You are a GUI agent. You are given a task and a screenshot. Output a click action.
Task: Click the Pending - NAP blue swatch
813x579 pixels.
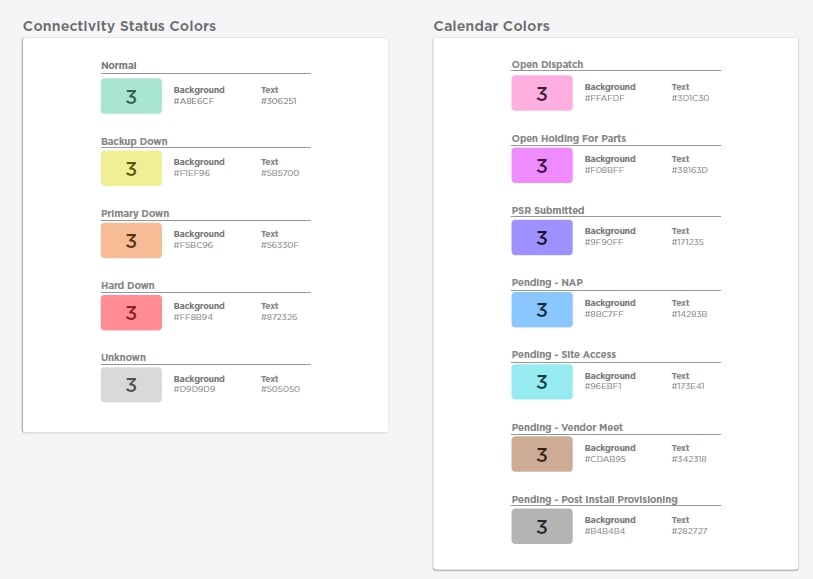coord(542,309)
